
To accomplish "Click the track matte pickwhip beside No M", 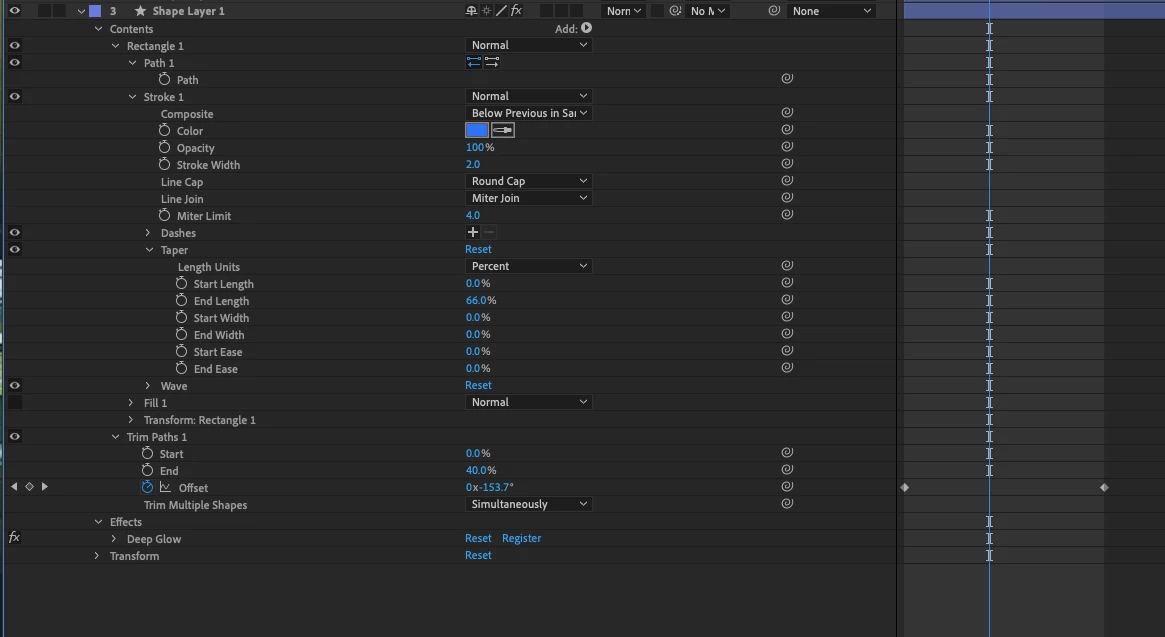I will coord(675,10).
